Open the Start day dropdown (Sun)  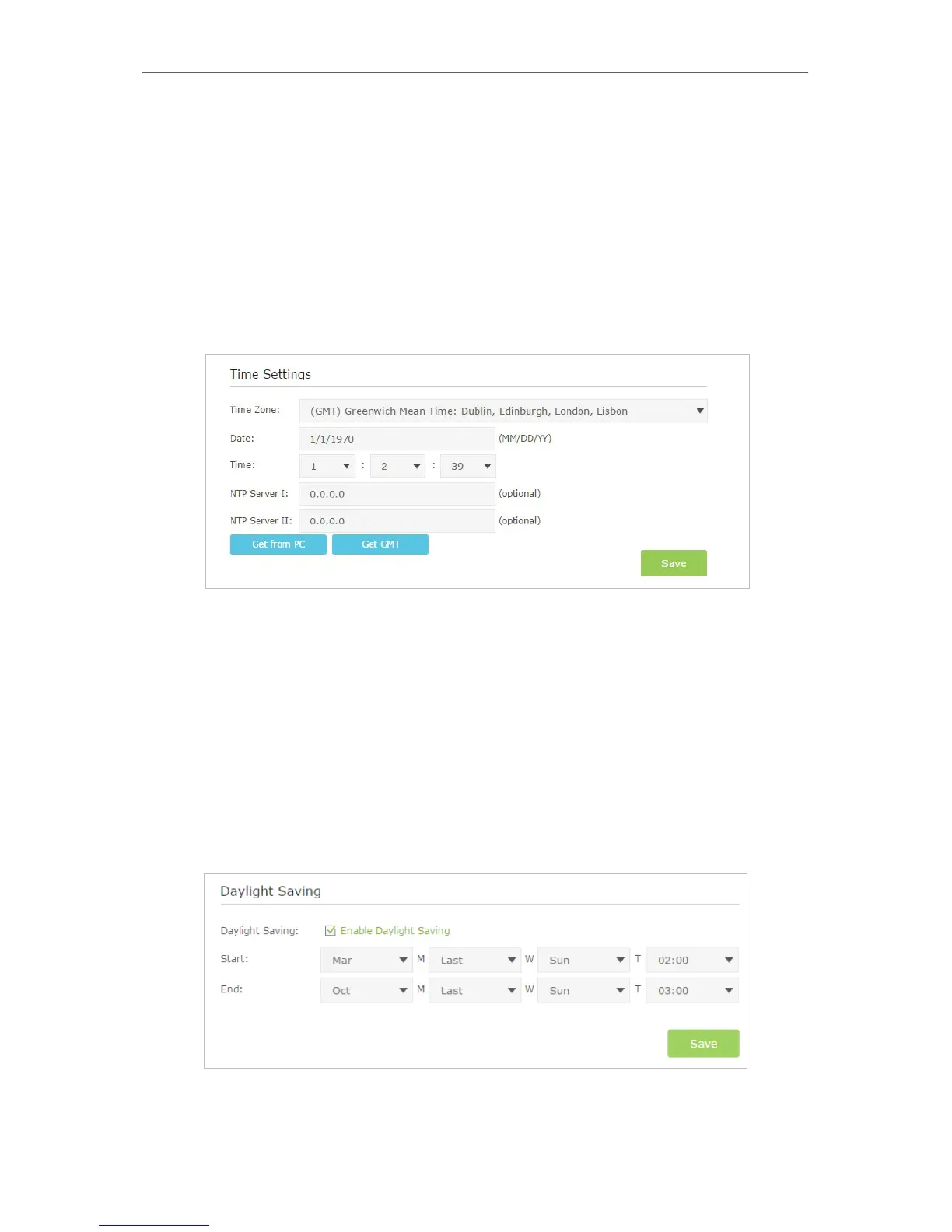click(583, 960)
